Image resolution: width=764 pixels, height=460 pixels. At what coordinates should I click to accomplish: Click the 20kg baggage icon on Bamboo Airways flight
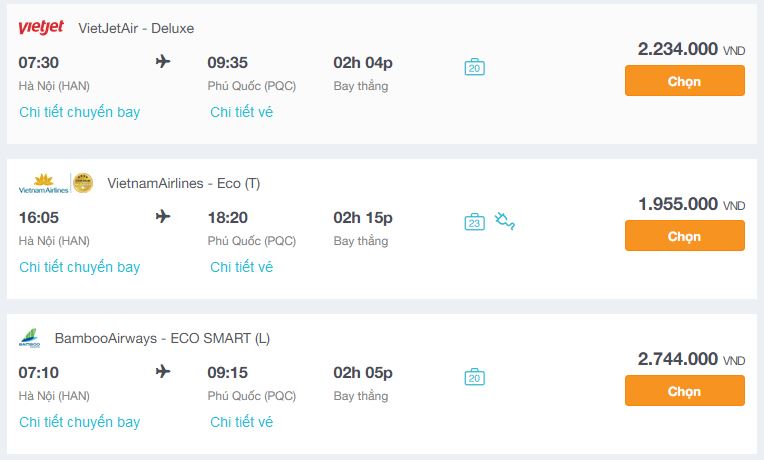(475, 377)
